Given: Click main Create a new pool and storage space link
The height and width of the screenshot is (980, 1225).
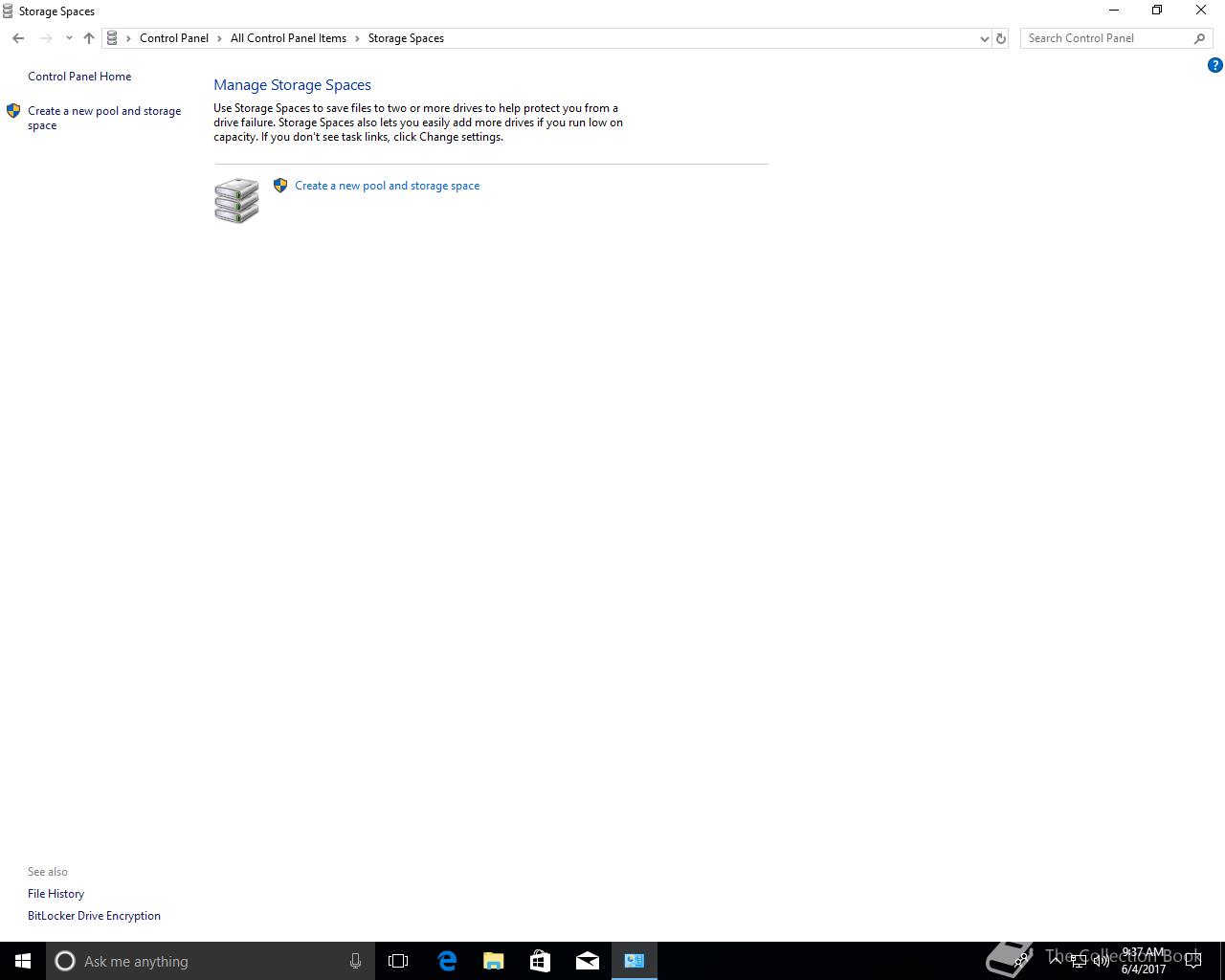Looking at the screenshot, I should [387, 186].
